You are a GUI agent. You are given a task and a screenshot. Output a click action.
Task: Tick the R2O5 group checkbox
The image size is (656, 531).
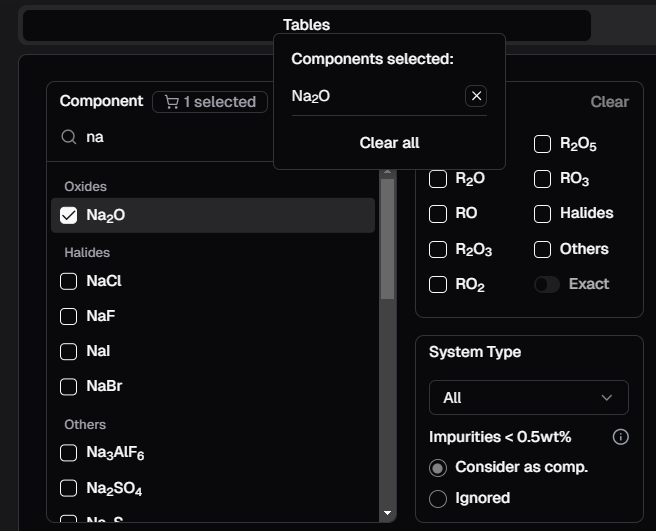point(542,144)
